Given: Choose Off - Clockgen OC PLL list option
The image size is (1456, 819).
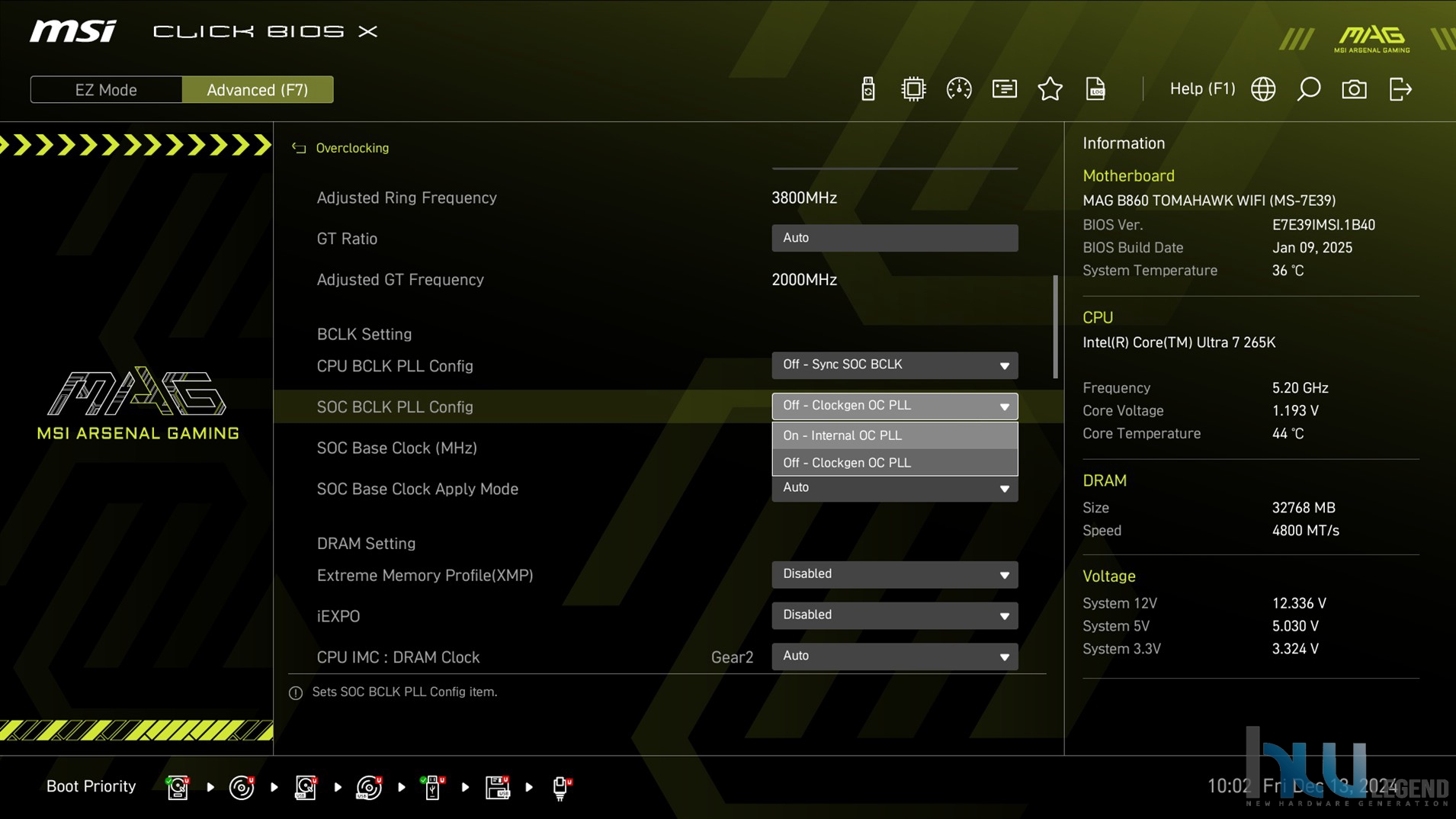Looking at the screenshot, I should click(x=894, y=463).
